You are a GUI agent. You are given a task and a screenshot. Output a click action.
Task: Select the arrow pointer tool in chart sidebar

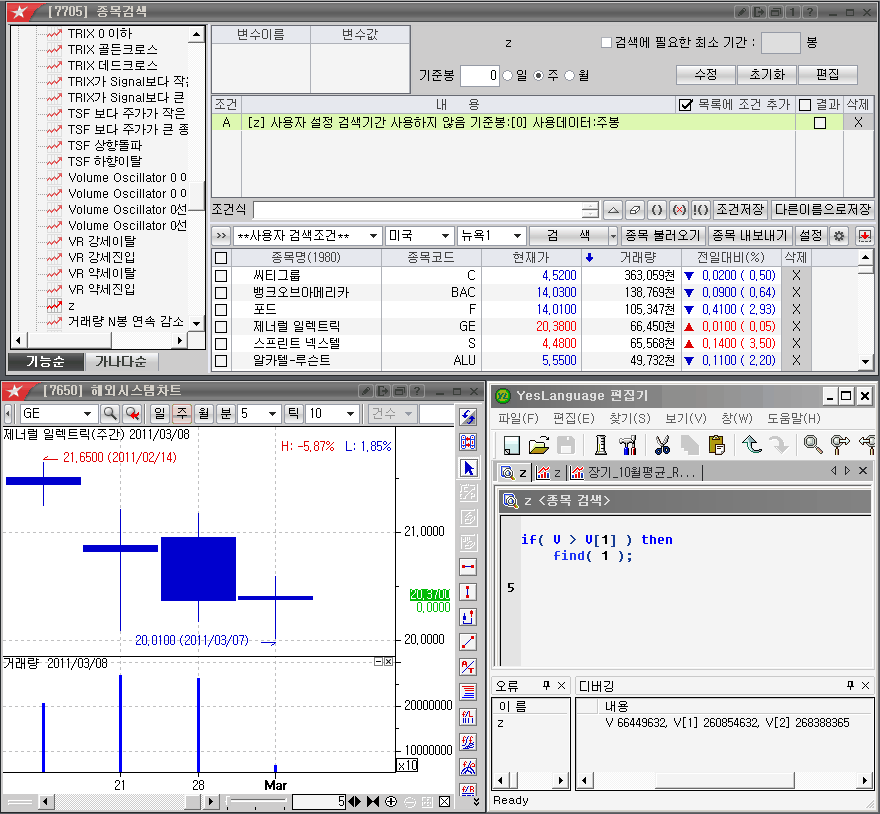coord(468,468)
